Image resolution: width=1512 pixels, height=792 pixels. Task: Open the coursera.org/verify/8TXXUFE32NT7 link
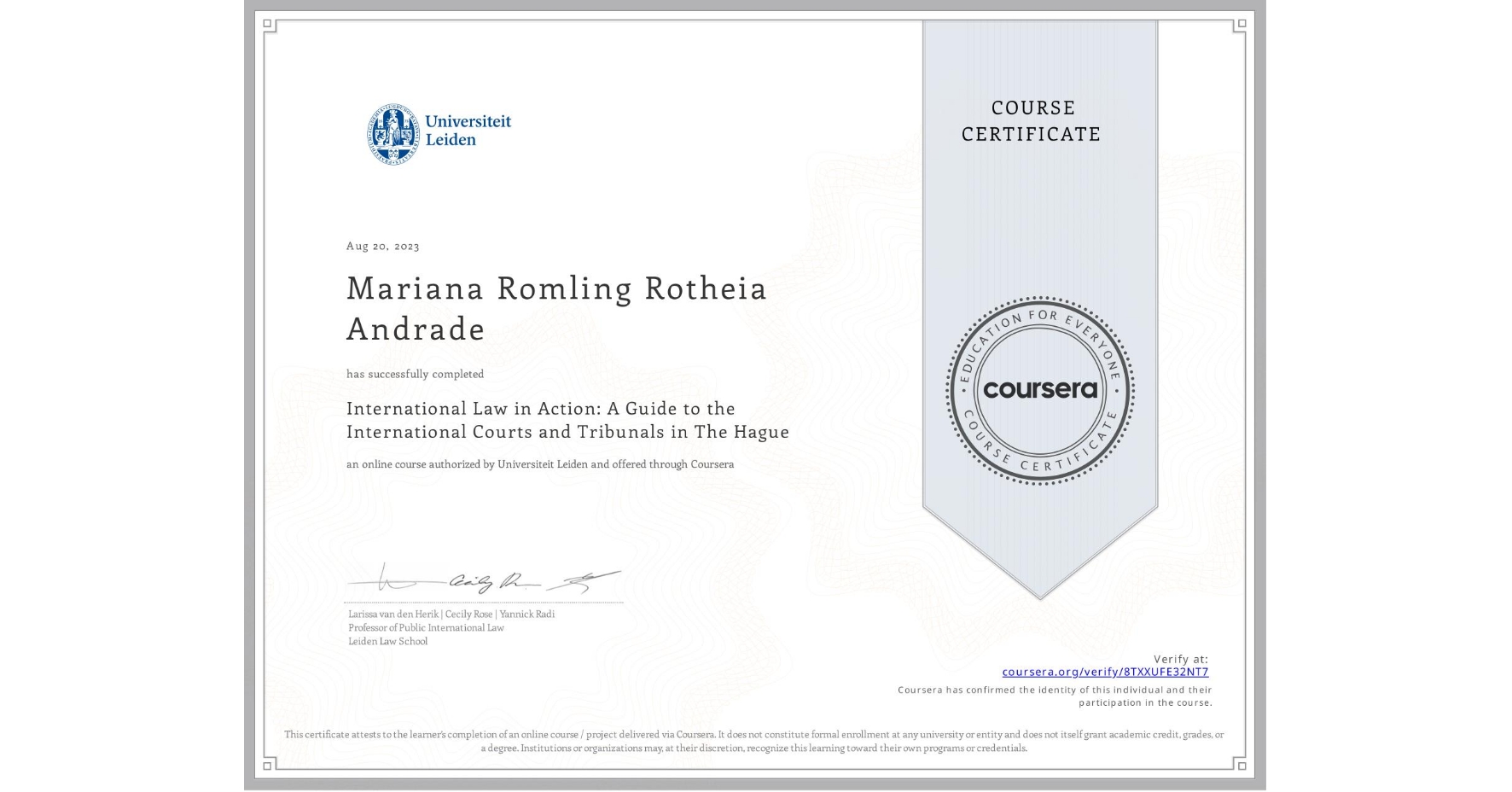click(x=1104, y=673)
